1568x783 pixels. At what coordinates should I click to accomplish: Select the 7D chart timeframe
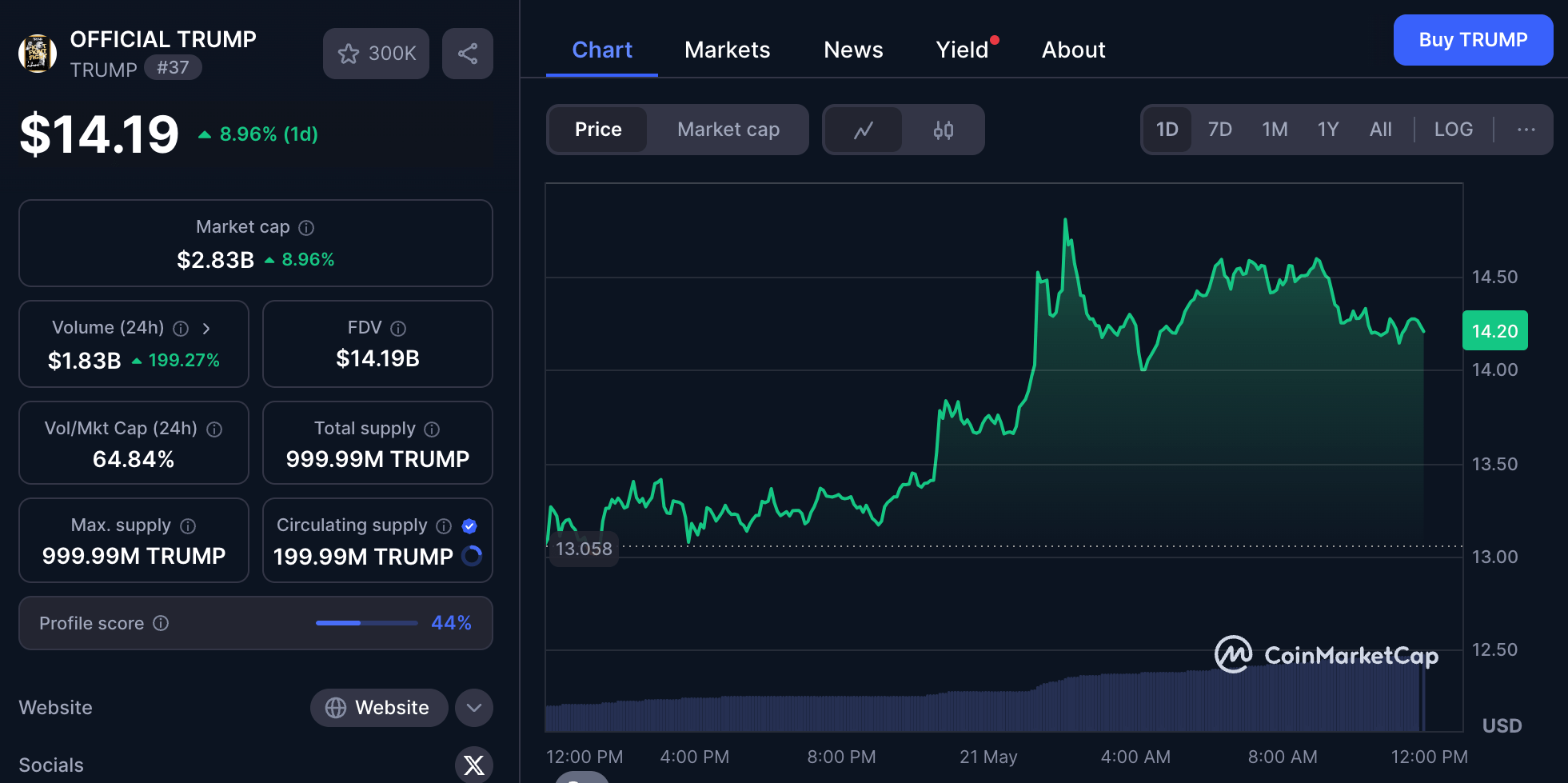(1219, 129)
